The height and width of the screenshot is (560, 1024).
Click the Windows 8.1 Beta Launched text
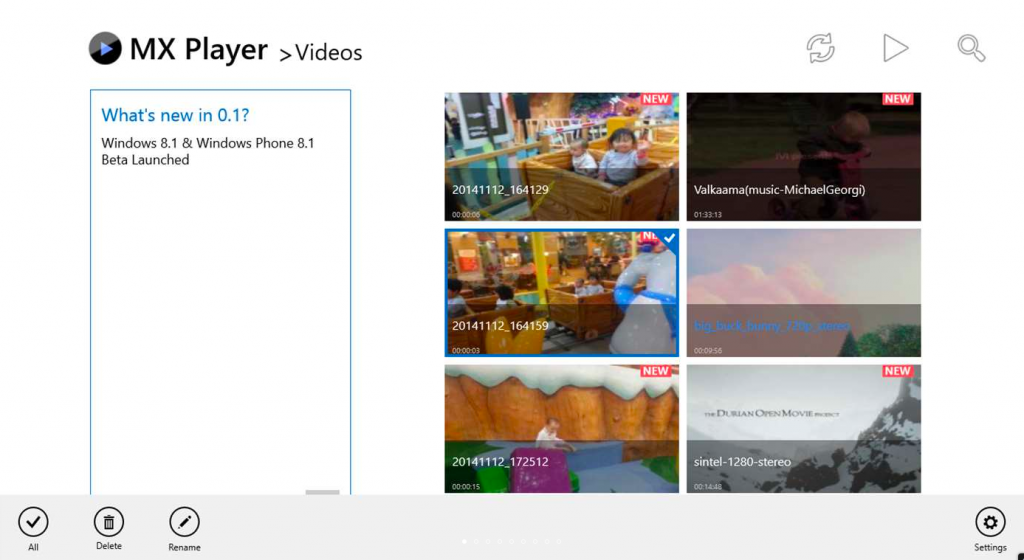[208, 151]
